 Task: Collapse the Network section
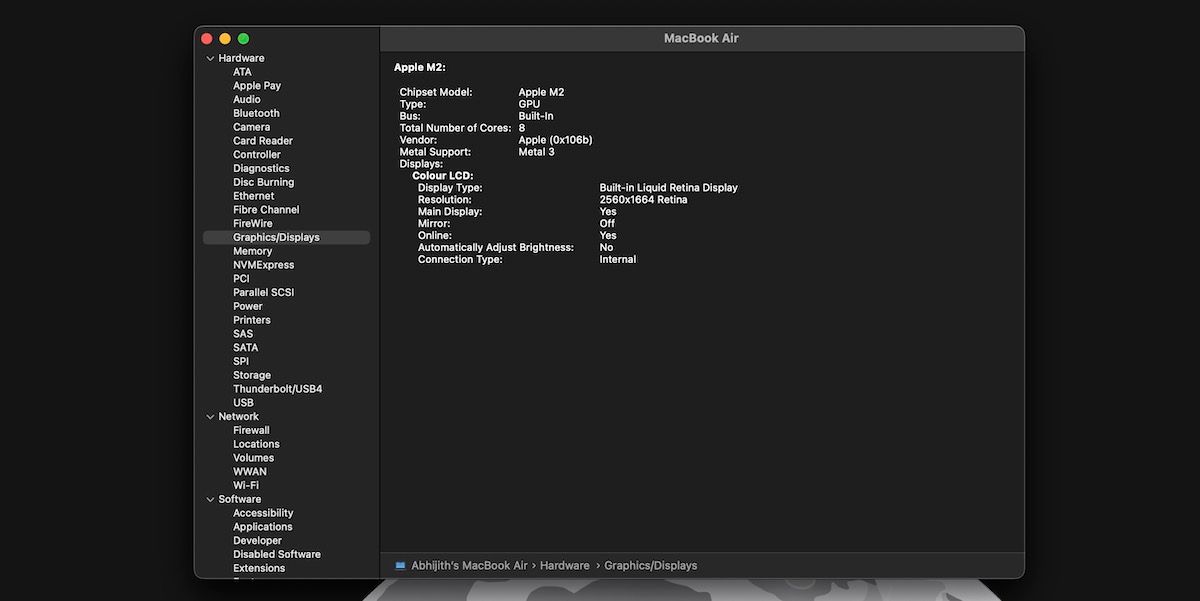tap(210, 416)
